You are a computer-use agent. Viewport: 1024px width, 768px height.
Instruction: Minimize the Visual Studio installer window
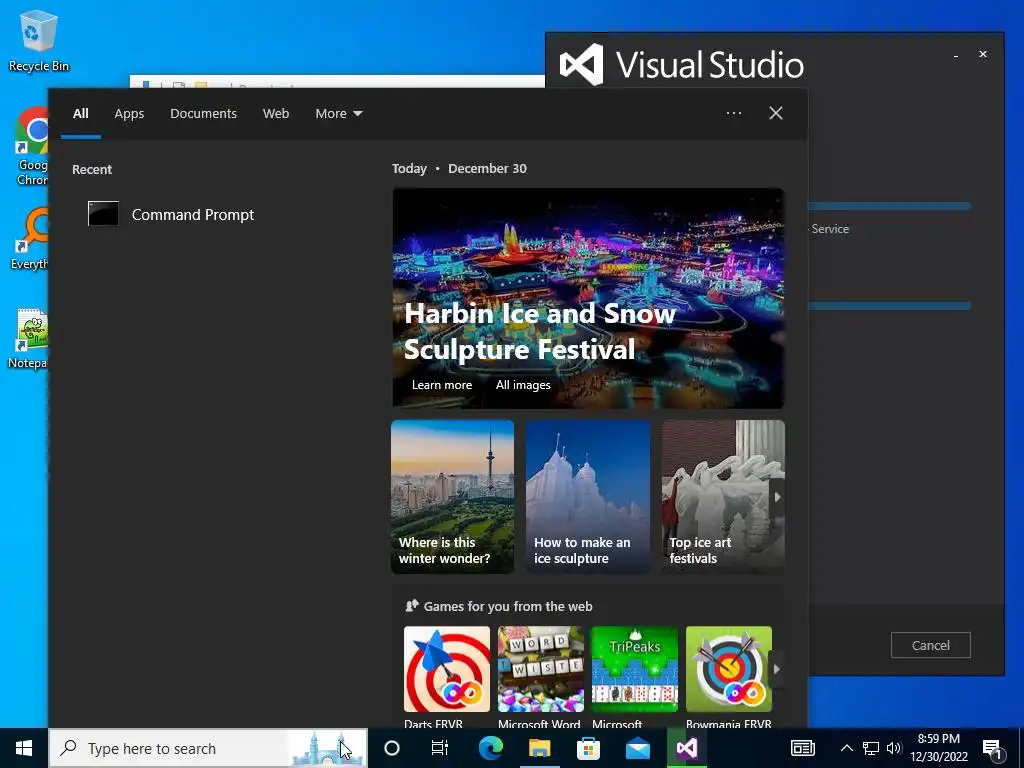955,55
